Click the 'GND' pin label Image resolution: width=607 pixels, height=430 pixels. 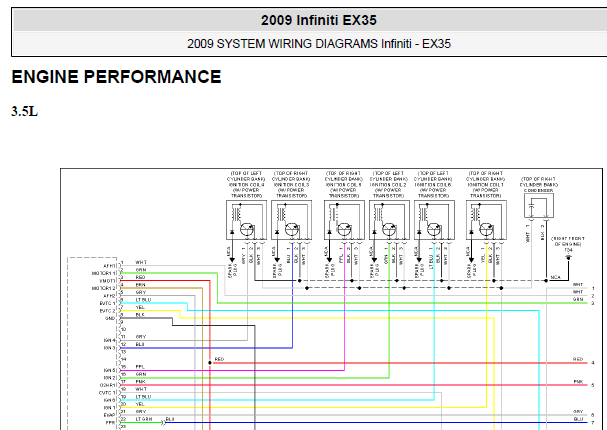110,318
